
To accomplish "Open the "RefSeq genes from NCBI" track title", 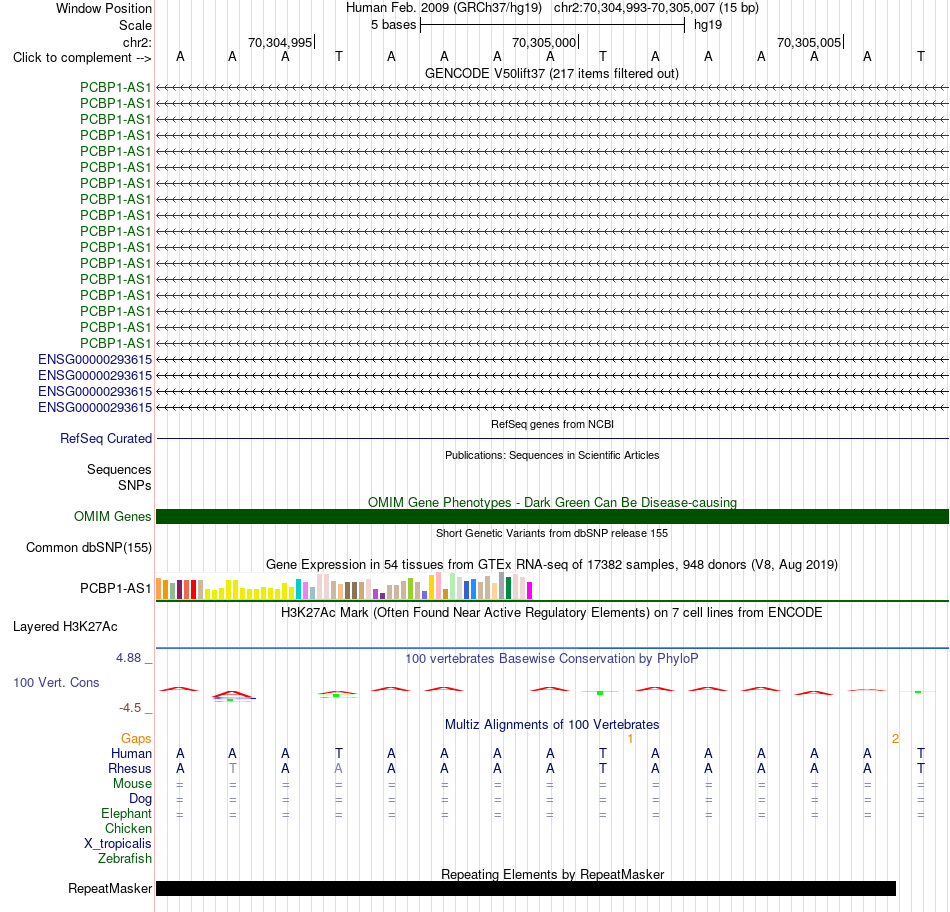I will point(552,424).
